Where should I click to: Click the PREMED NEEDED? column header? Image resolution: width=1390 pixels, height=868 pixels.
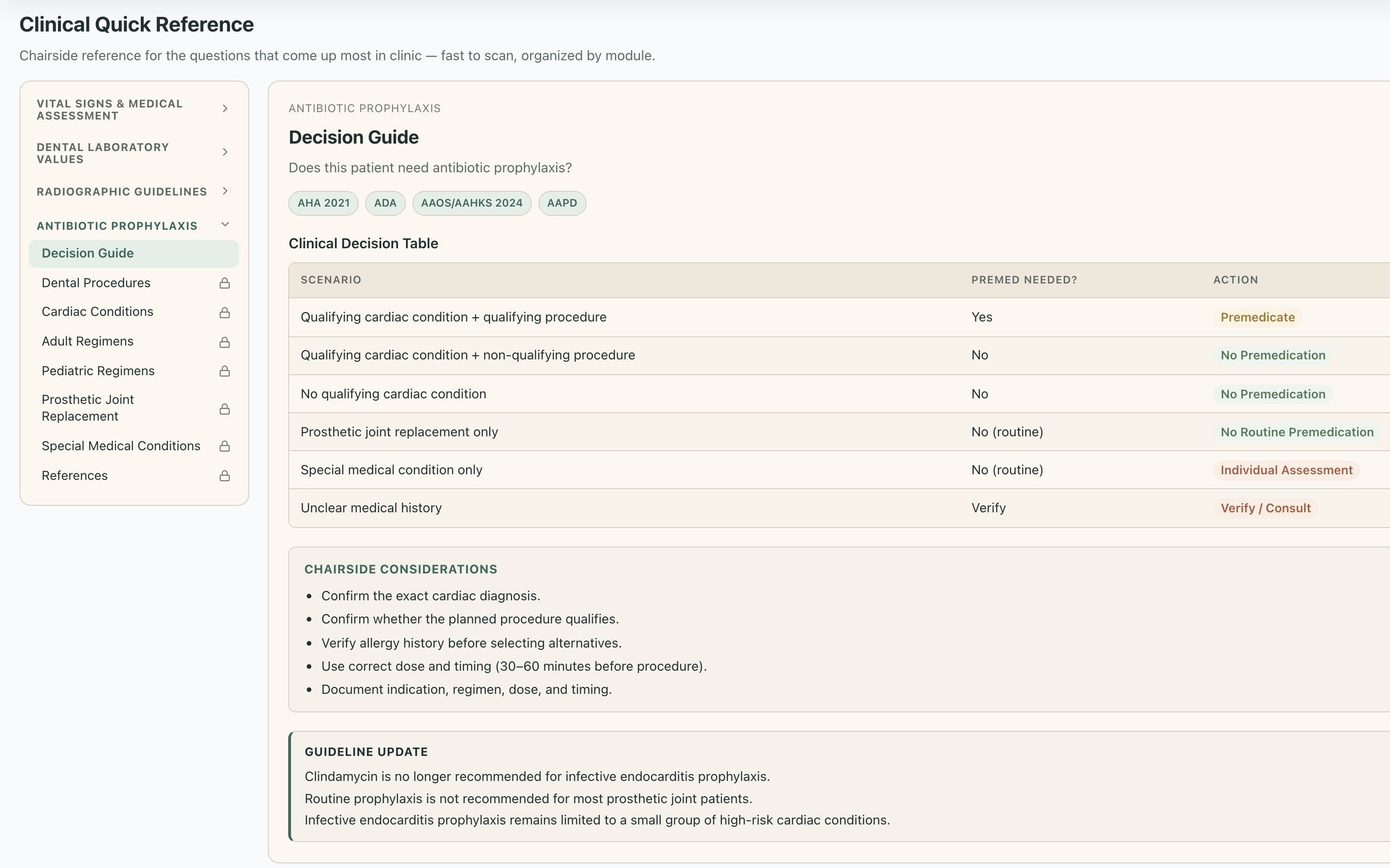(x=1024, y=280)
